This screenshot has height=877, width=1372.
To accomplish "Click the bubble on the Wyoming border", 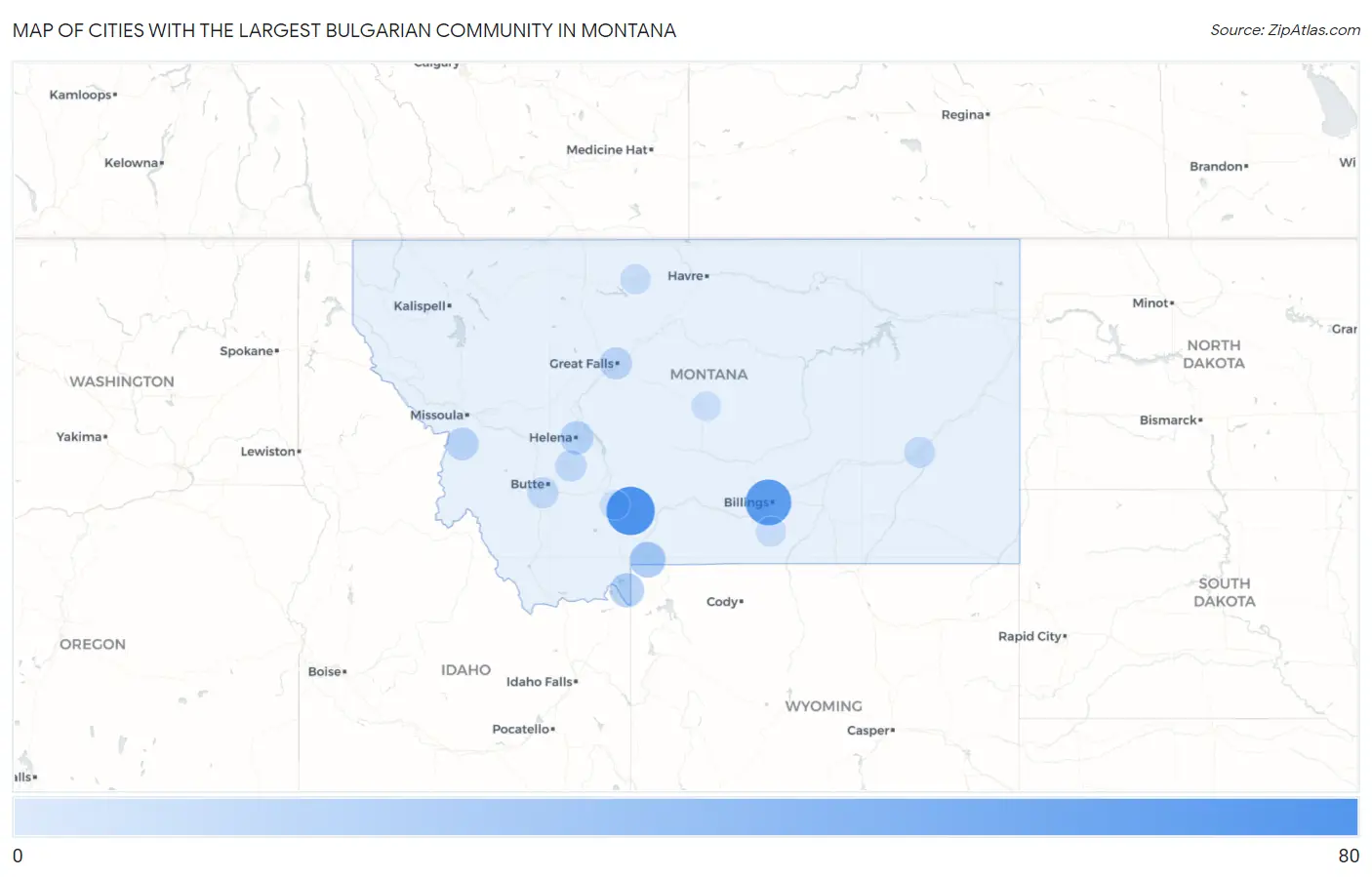I will point(647,559).
